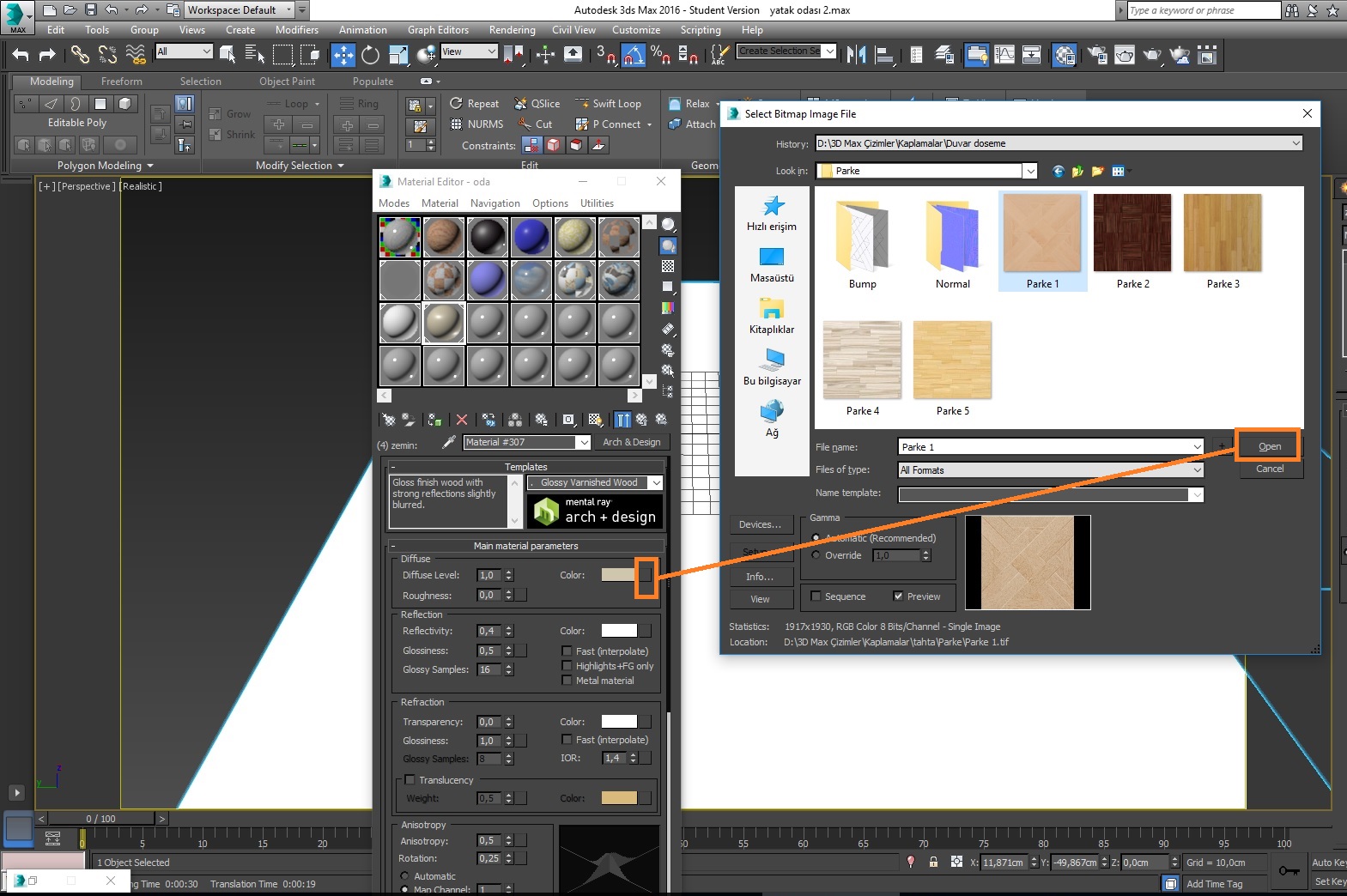Open the Rendering menu
The width and height of the screenshot is (1347, 896).
[x=512, y=30]
